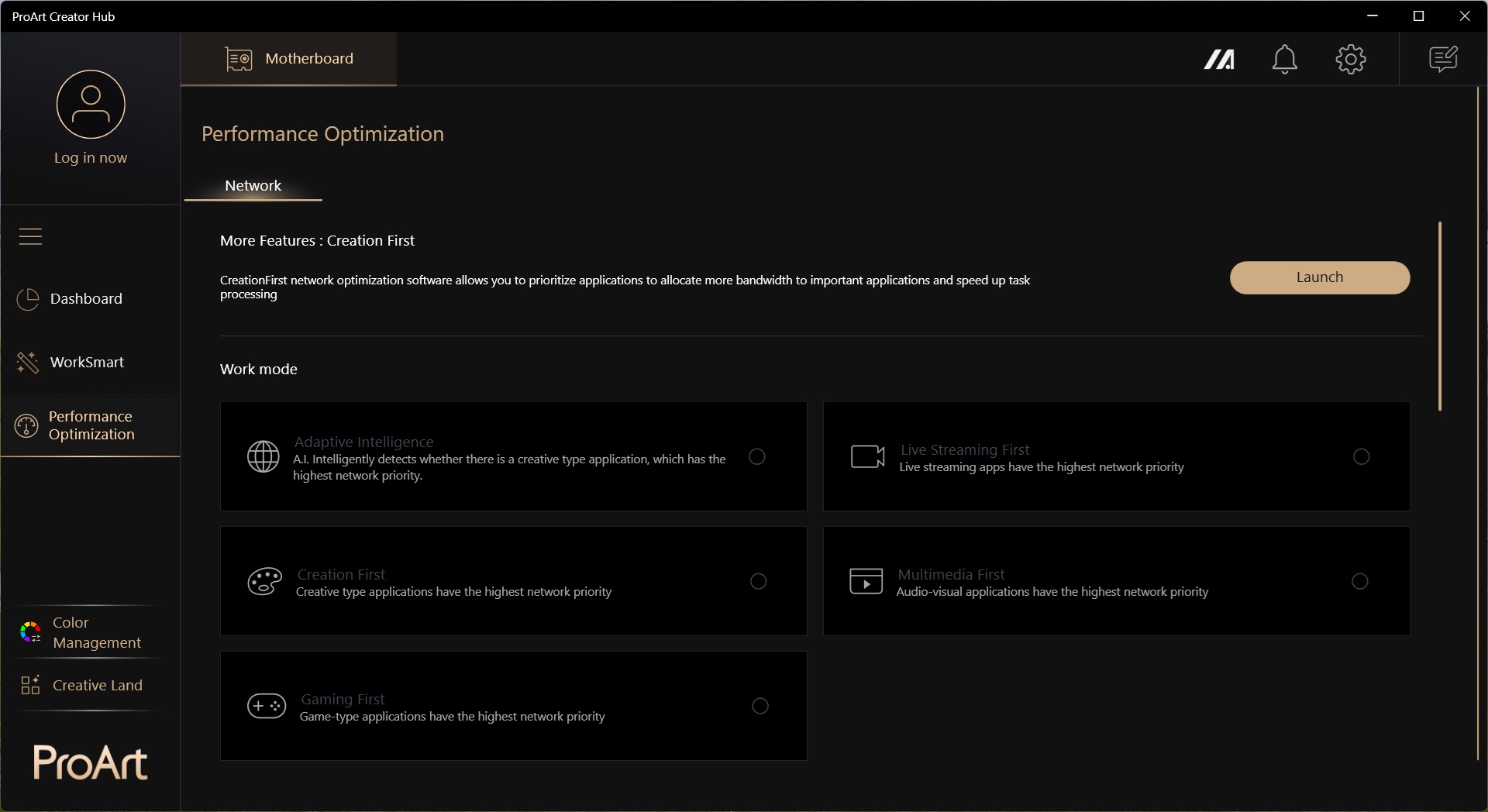This screenshot has height=812, width=1488.
Task: Open settings via the gear icon
Action: [x=1351, y=59]
